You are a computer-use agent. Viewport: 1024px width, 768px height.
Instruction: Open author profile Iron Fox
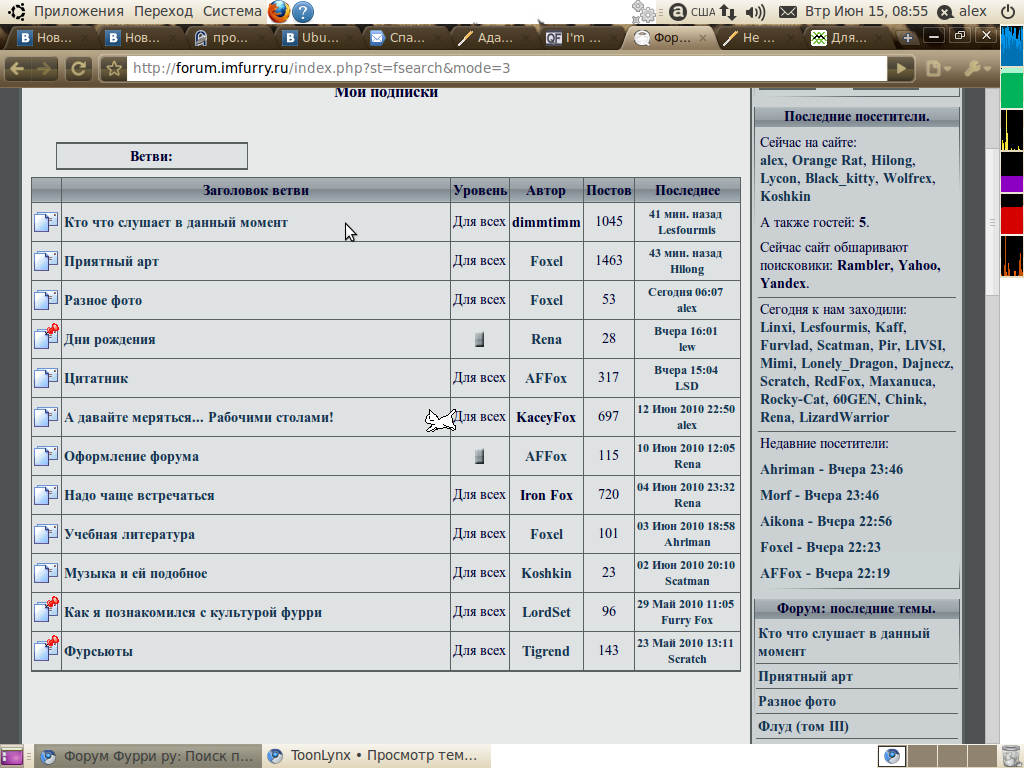tap(546, 495)
